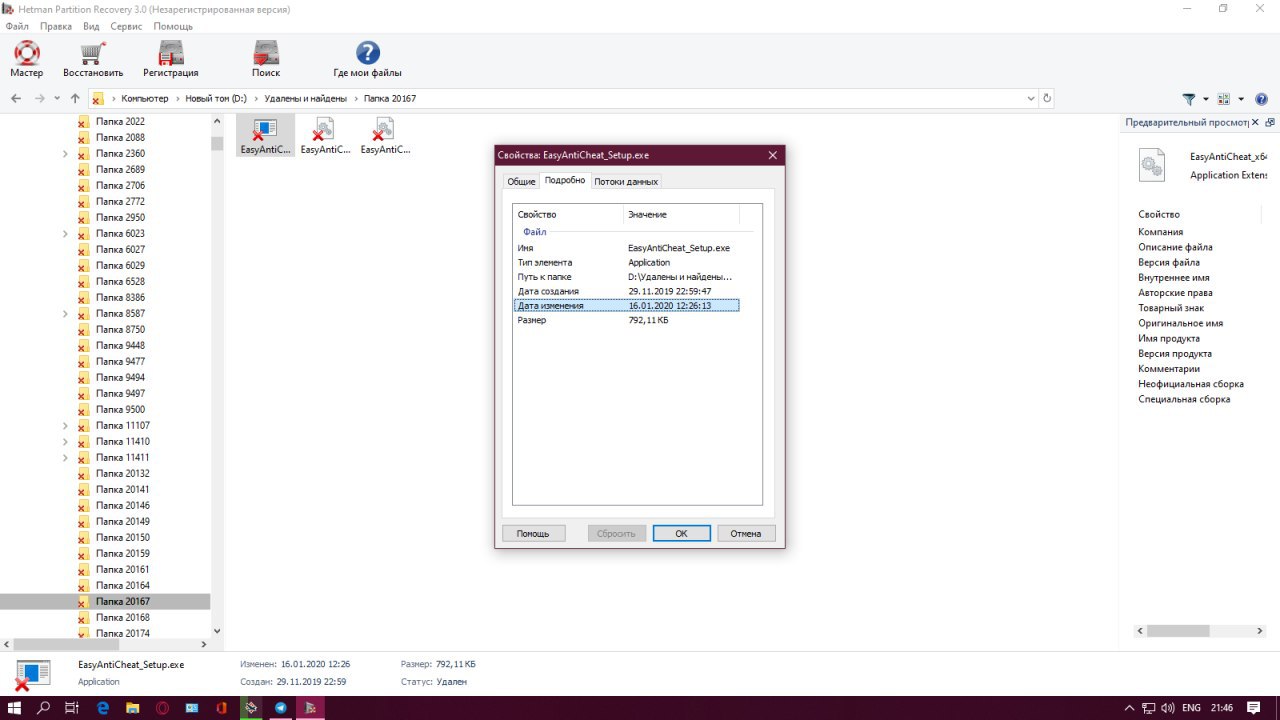The height and width of the screenshot is (720, 1280).
Task: Click the taskbar search magnifier icon
Action: [x=43, y=708]
